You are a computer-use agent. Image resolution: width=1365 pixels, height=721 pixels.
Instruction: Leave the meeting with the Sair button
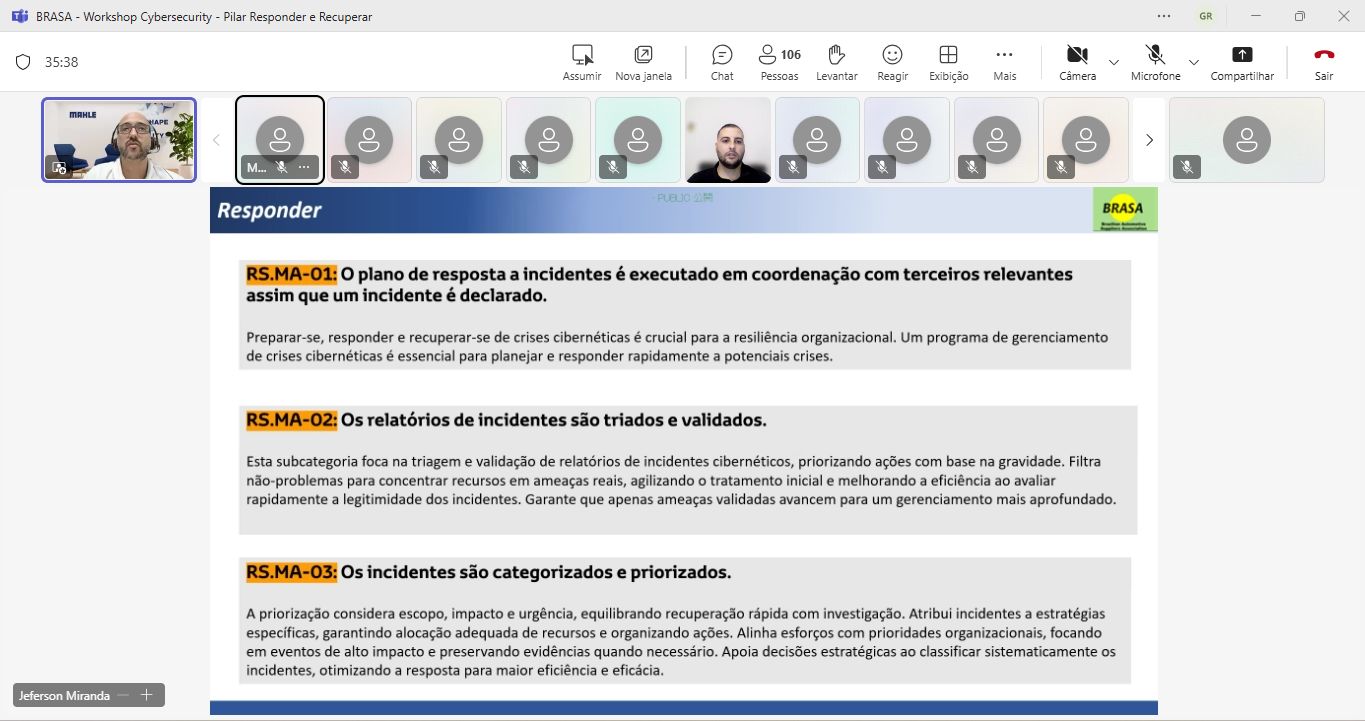[x=1324, y=62]
